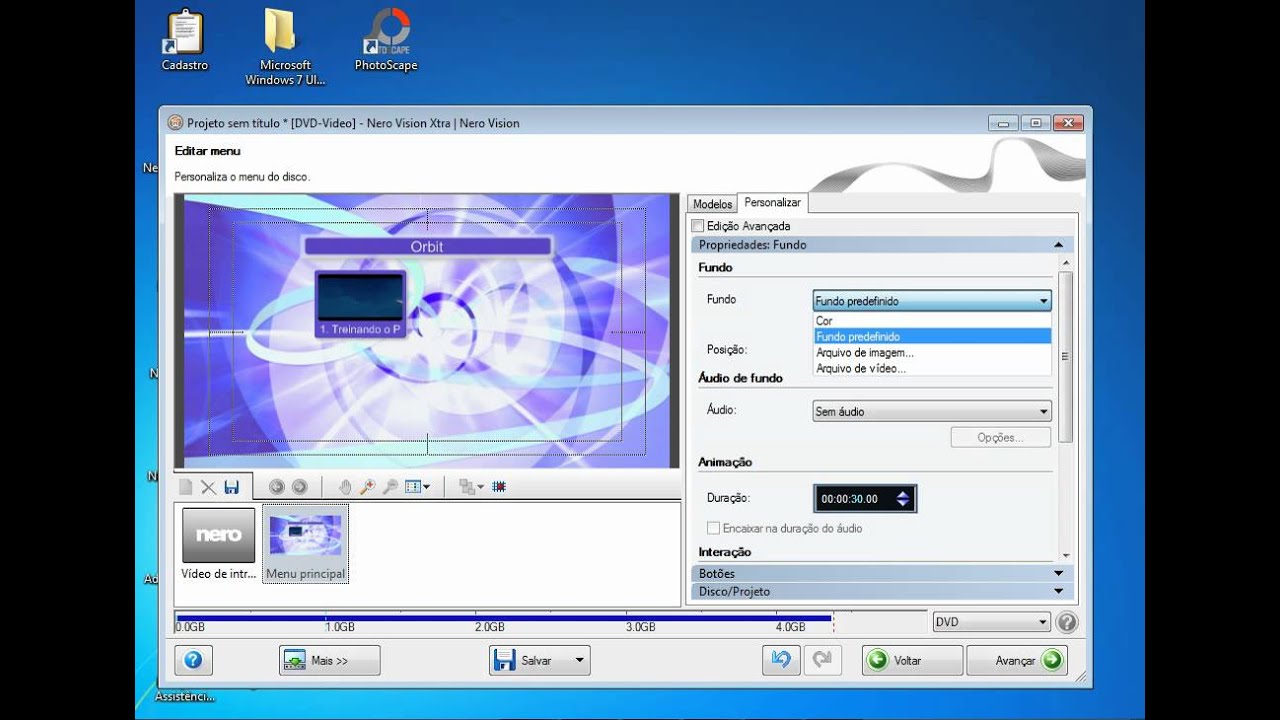Click the Mais >> button
Viewport: 1280px width, 720px height.
[329, 660]
